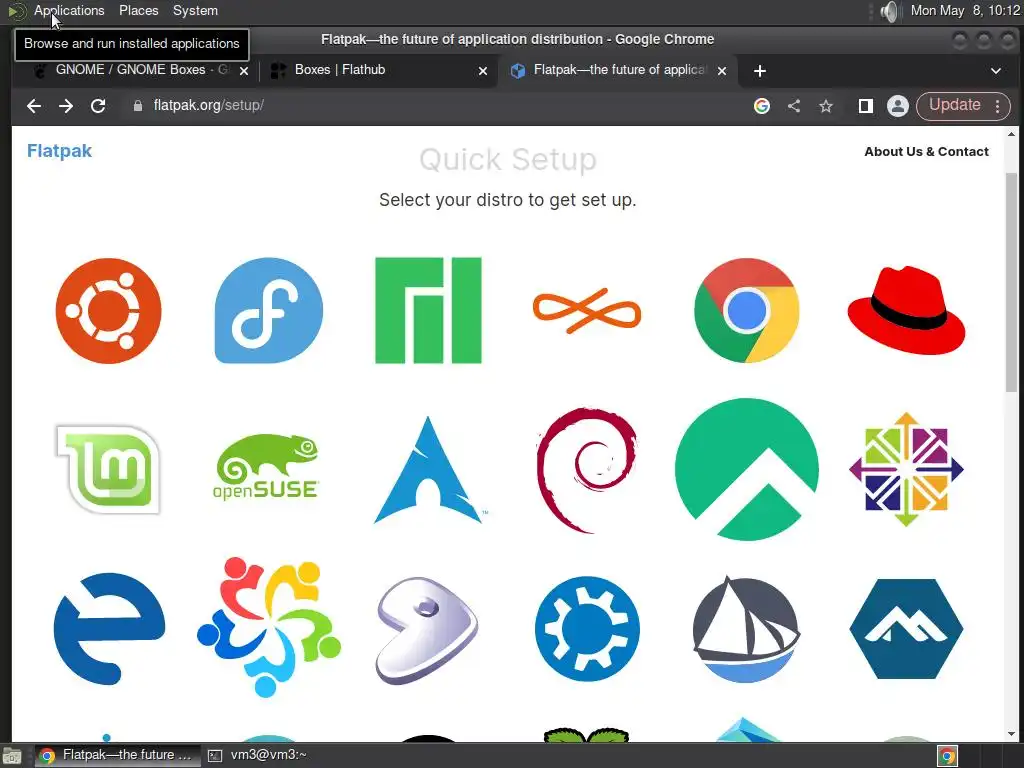
Task: Select the Rocky Linux logo
Action: click(746, 470)
